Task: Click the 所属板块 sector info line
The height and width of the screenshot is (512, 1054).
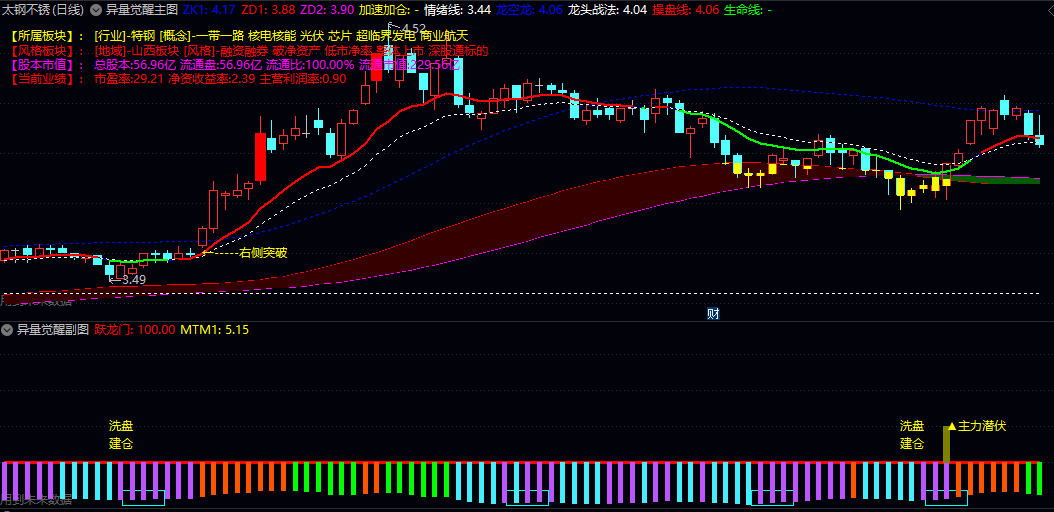Action: pyautogui.click(x=239, y=36)
